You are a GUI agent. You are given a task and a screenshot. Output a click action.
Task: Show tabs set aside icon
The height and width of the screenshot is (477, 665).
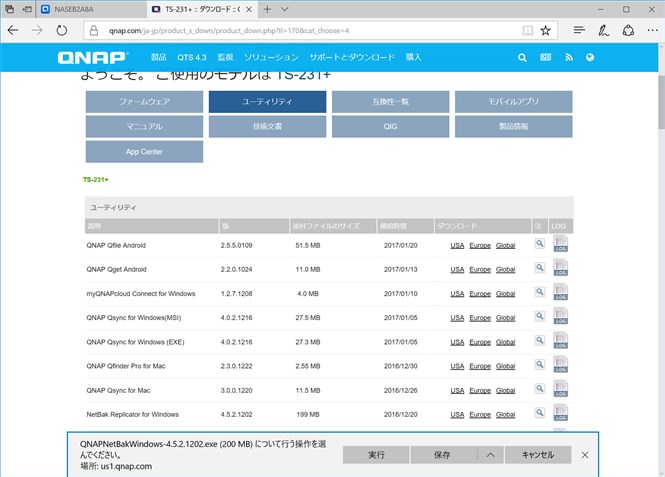pos(9,9)
